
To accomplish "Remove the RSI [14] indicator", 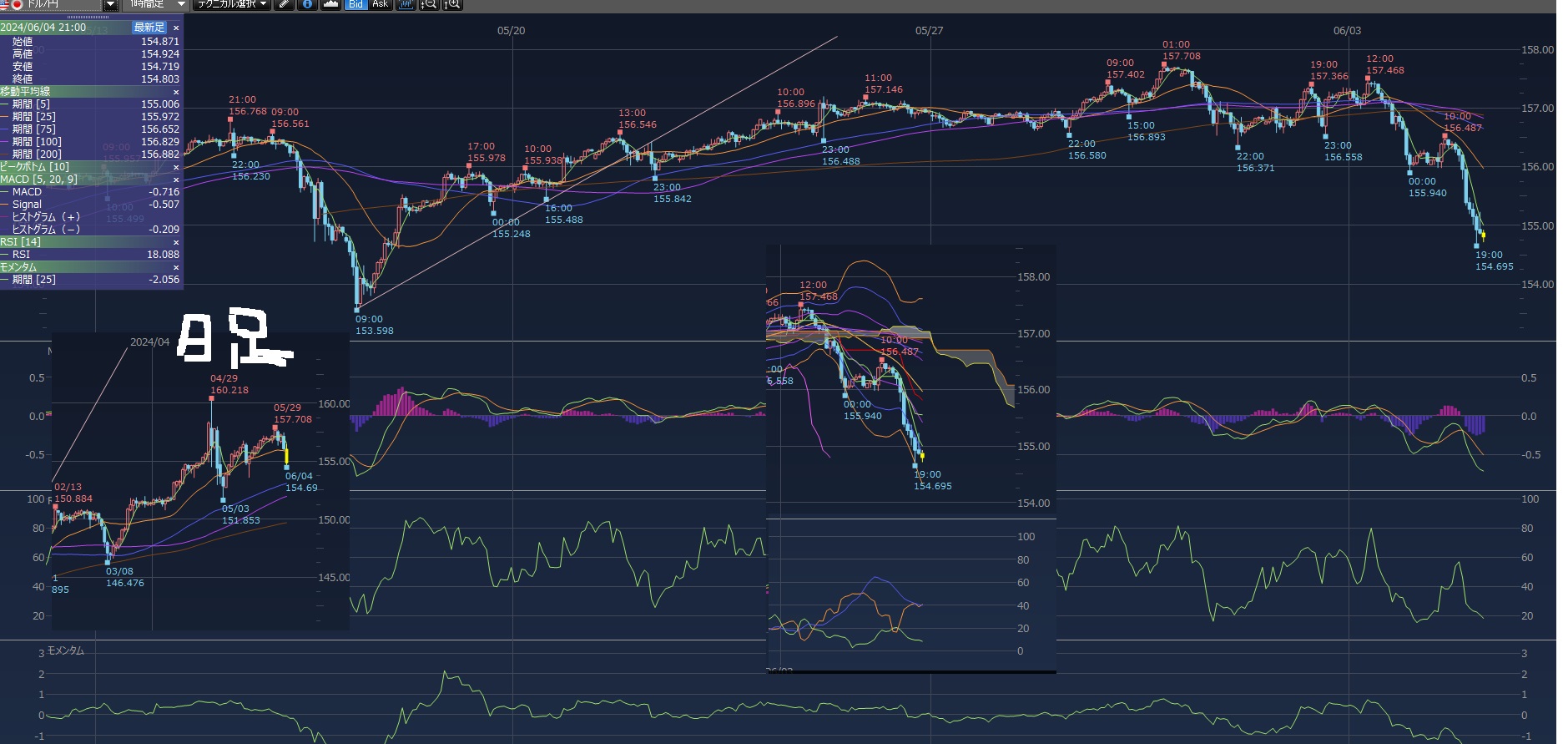I will [x=176, y=242].
